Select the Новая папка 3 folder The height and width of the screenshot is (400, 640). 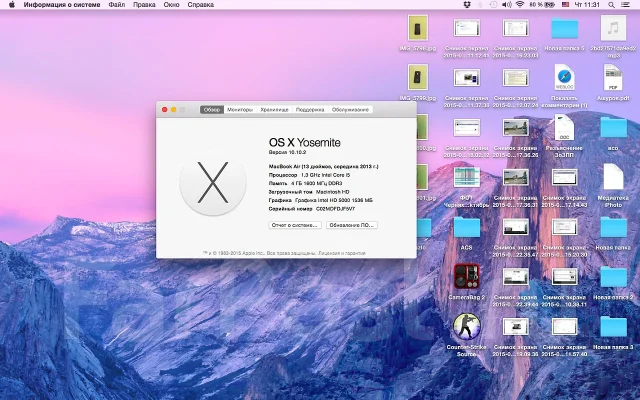click(613, 327)
